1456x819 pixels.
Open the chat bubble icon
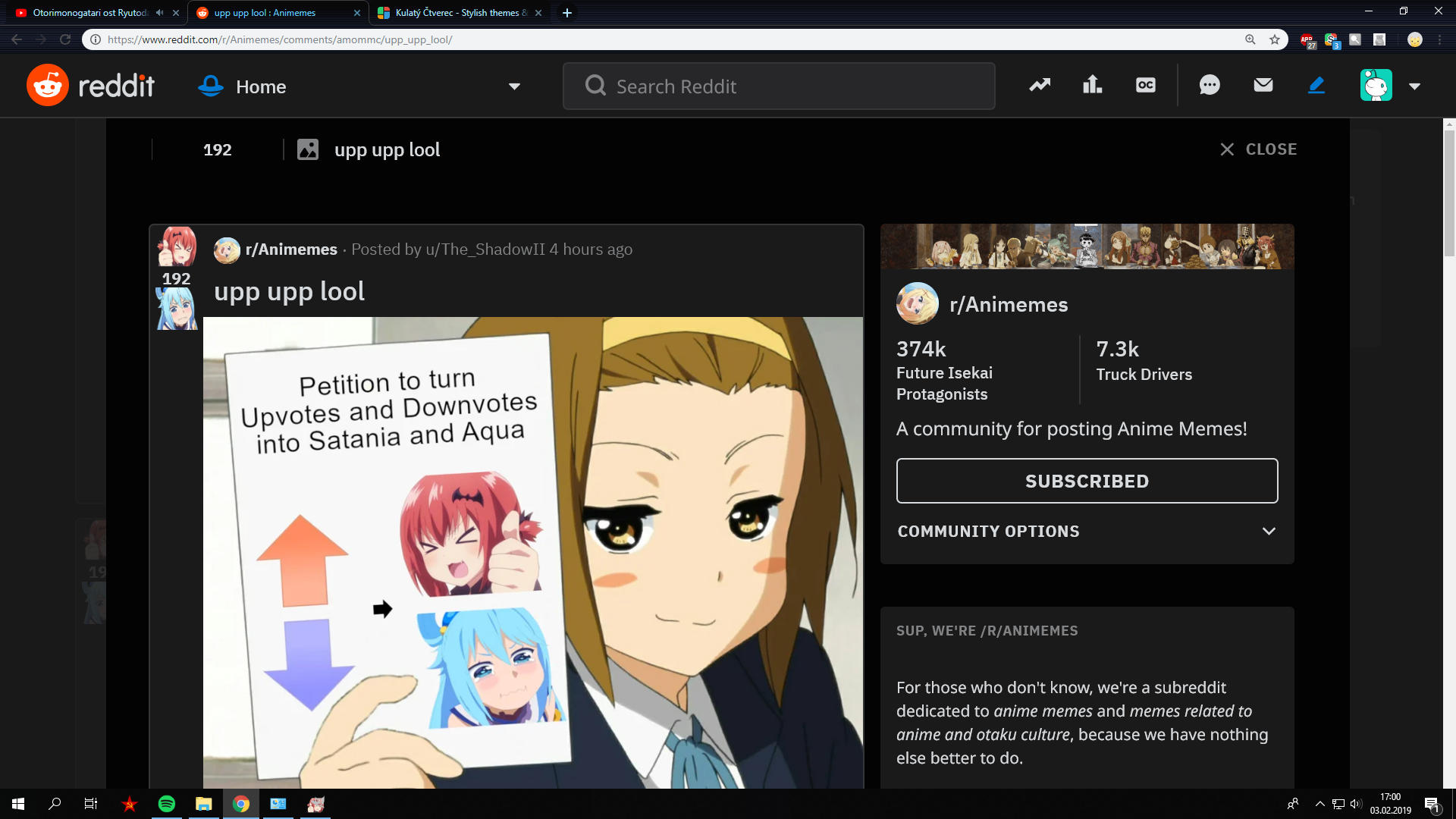(1210, 85)
